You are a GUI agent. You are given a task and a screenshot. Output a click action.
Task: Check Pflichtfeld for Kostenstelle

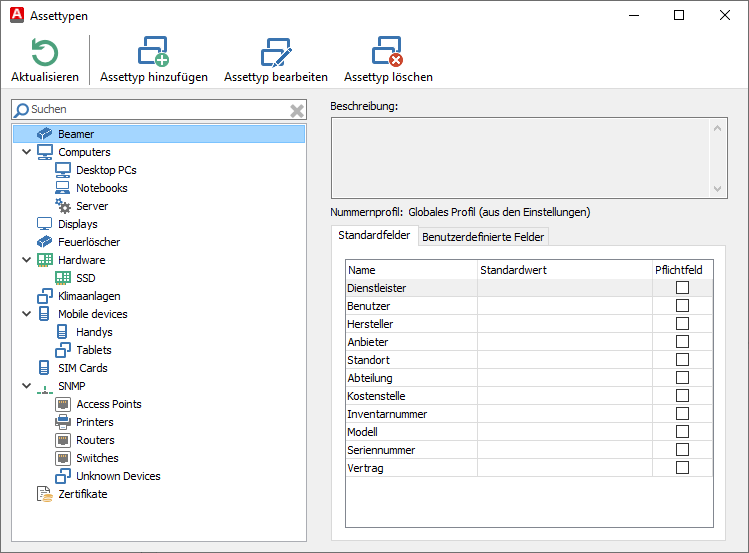tap(682, 395)
